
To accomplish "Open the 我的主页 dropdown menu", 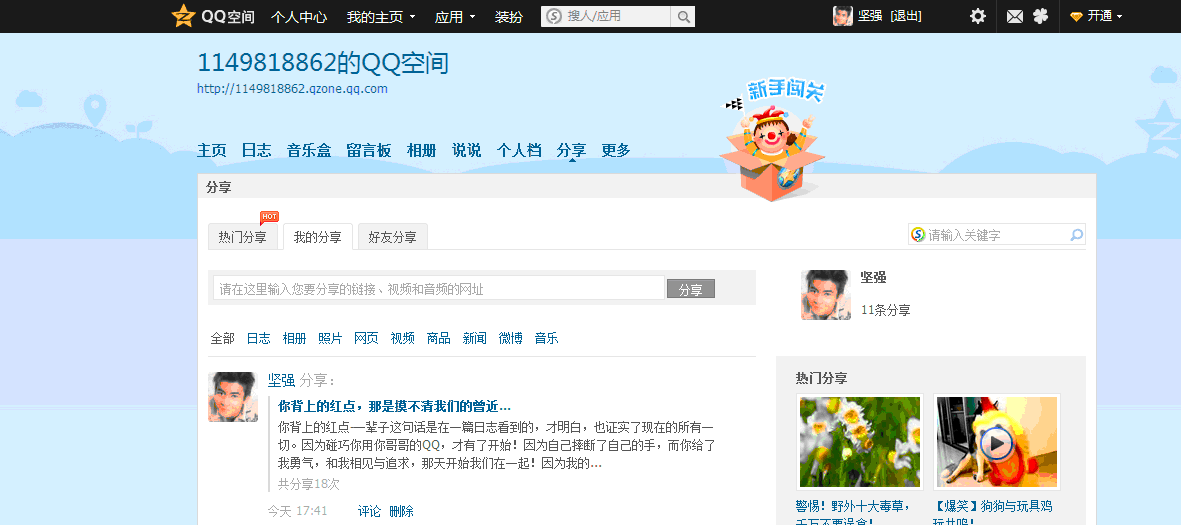I will [x=380, y=17].
